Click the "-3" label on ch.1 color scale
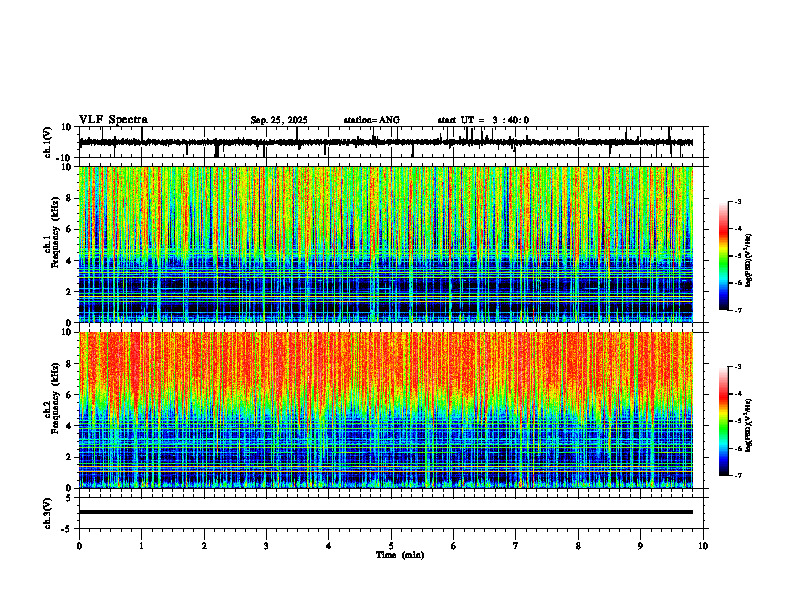Screen dimensions: 792x612 (738, 201)
